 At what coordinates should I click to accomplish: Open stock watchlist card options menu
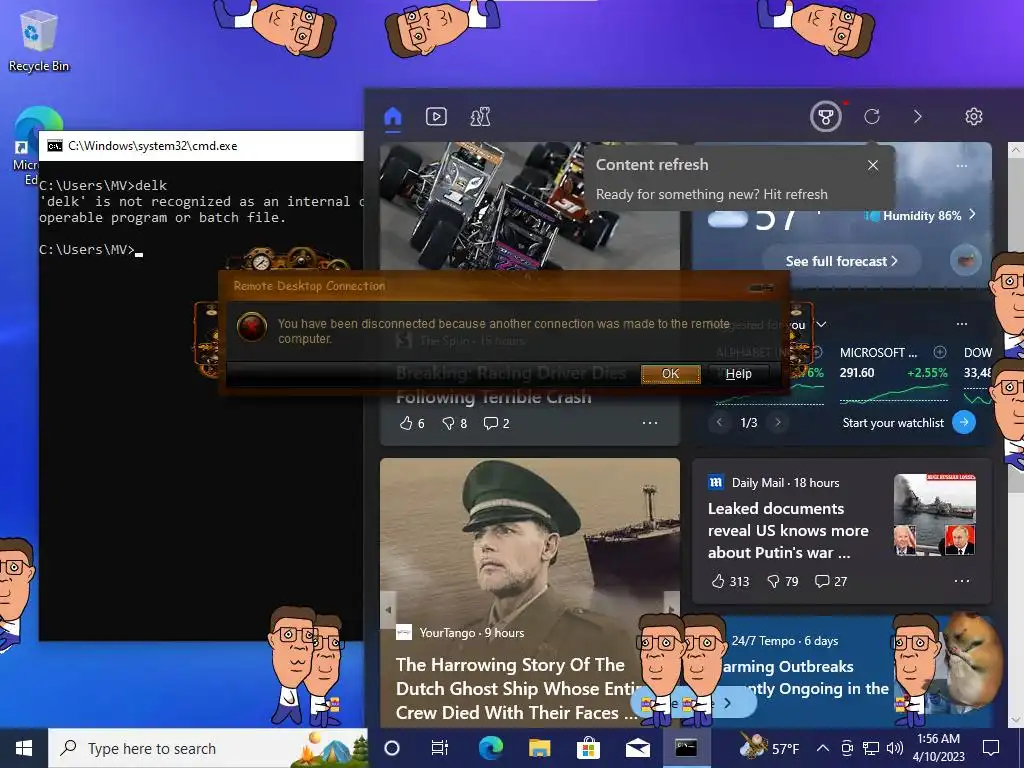click(962, 324)
